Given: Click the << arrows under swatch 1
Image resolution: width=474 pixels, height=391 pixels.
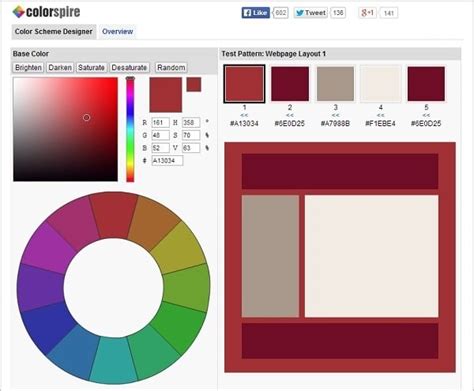Looking at the screenshot, I should 244,115.
